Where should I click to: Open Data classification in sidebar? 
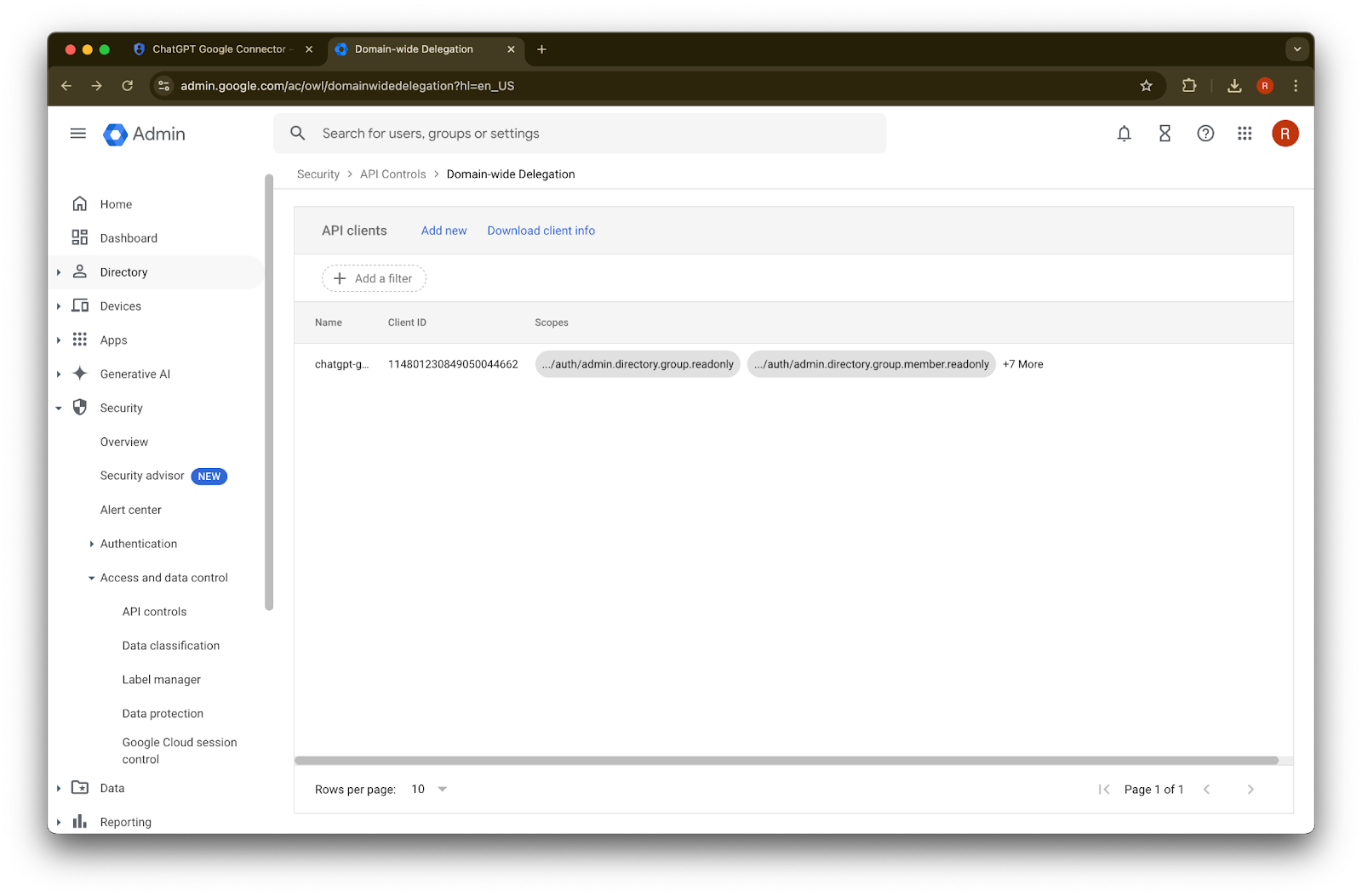click(171, 646)
